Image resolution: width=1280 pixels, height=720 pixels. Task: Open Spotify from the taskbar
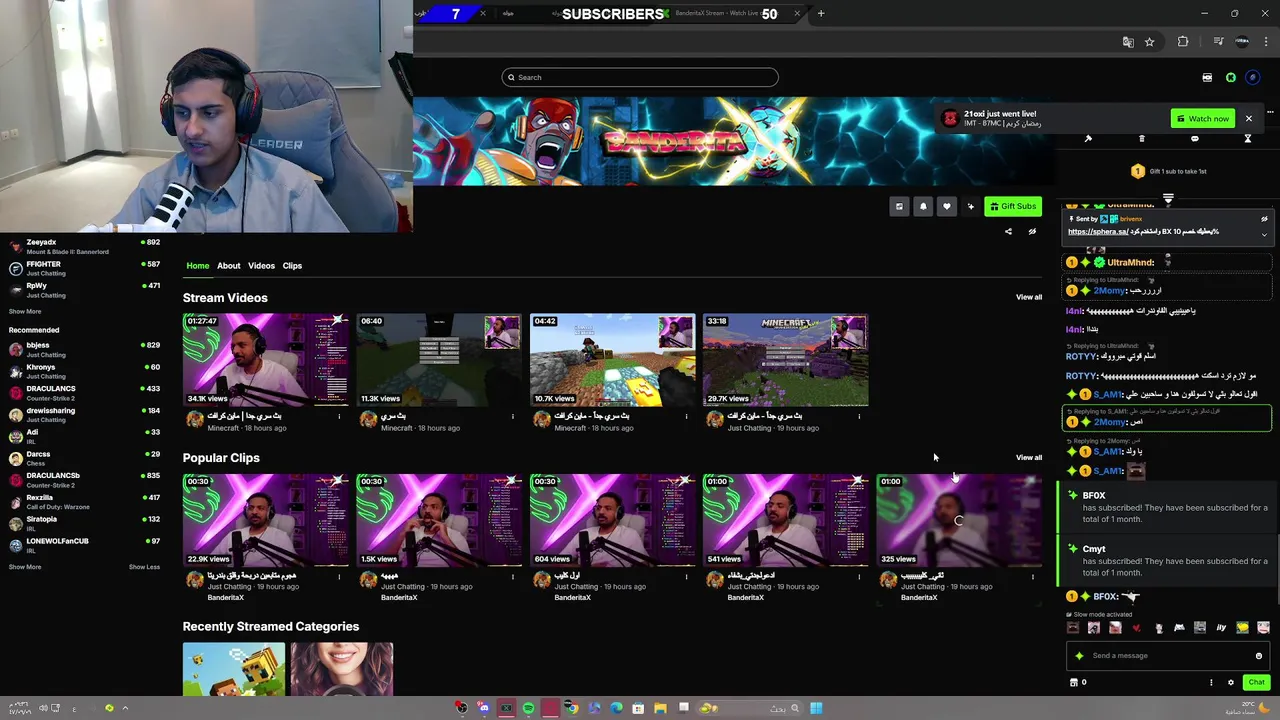pos(528,708)
